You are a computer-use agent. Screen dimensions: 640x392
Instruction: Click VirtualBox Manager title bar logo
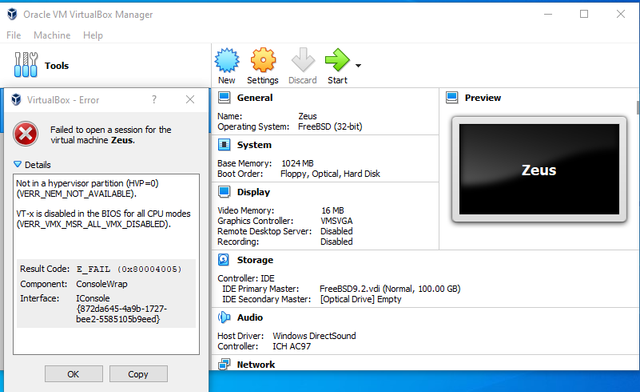(x=12, y=14)
